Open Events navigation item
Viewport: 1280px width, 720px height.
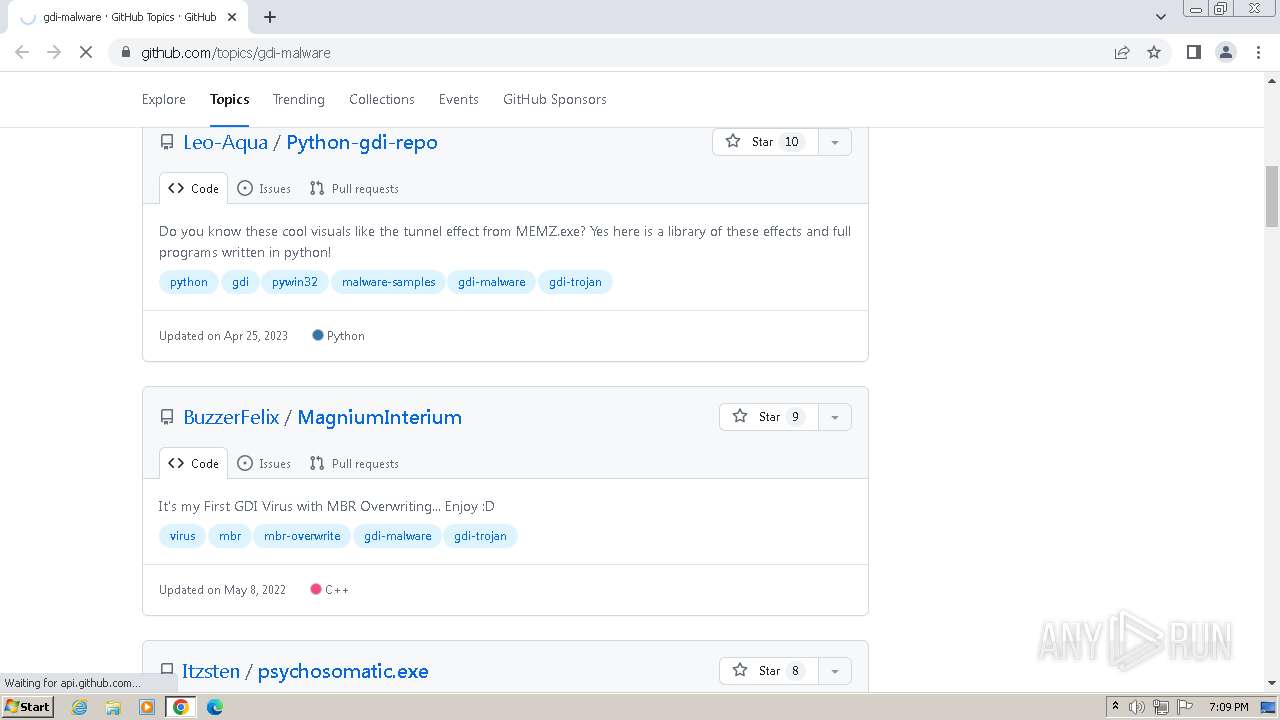point(459,99)
